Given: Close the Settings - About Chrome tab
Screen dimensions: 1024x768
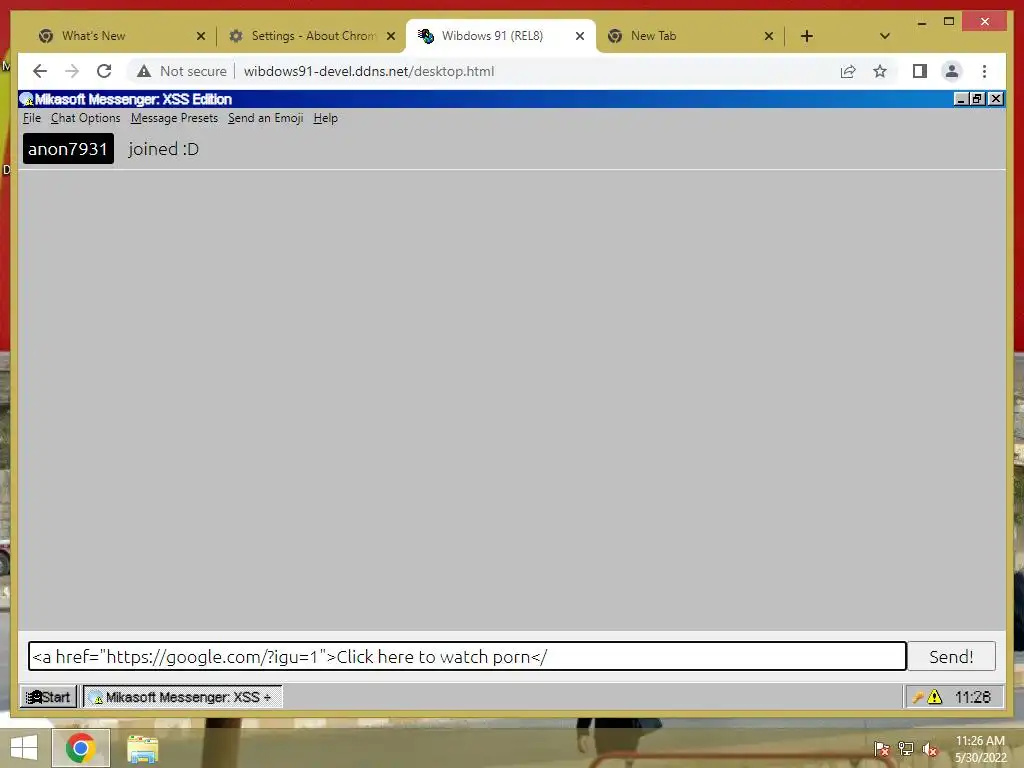Looking at the screenshot, I should pyautogui.click(x=391, y=36).
